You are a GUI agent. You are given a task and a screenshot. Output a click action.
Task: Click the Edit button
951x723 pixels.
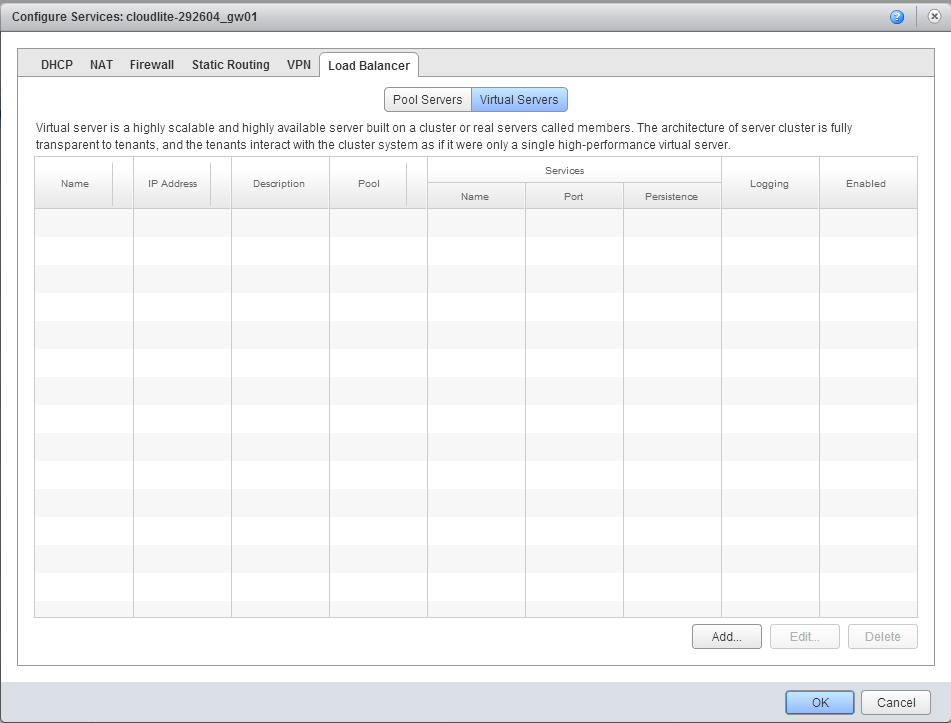click(x=804, y=636)
